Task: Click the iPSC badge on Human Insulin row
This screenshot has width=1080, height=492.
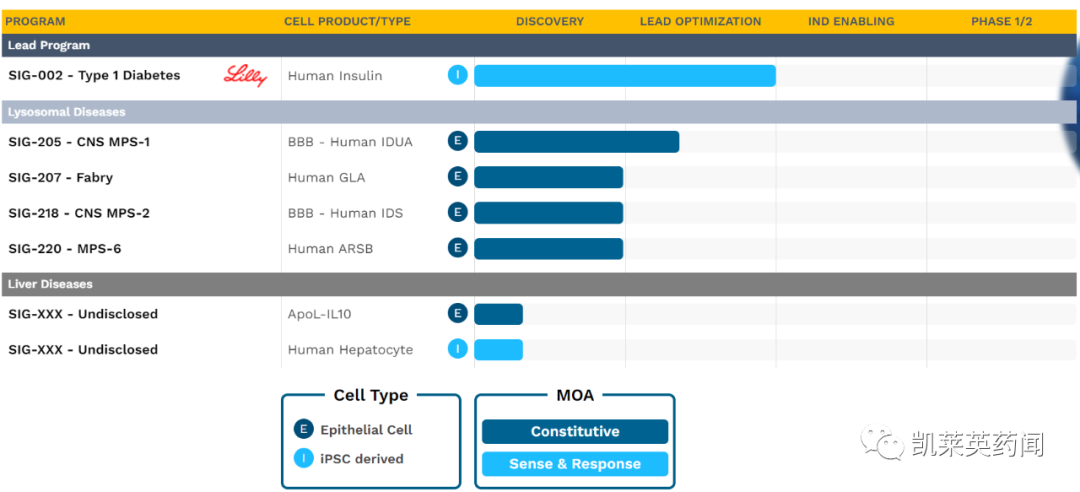Action: click(x=457, y=75)
